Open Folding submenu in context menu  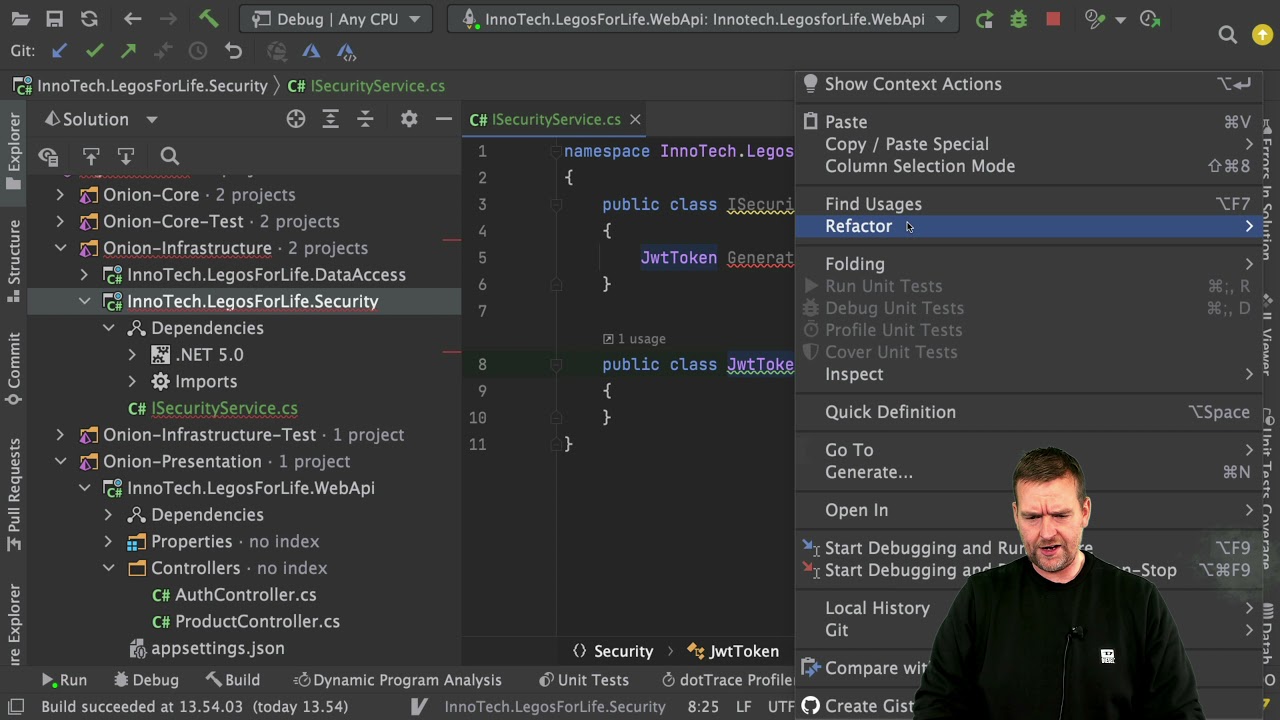click(x=1029, y=264)
